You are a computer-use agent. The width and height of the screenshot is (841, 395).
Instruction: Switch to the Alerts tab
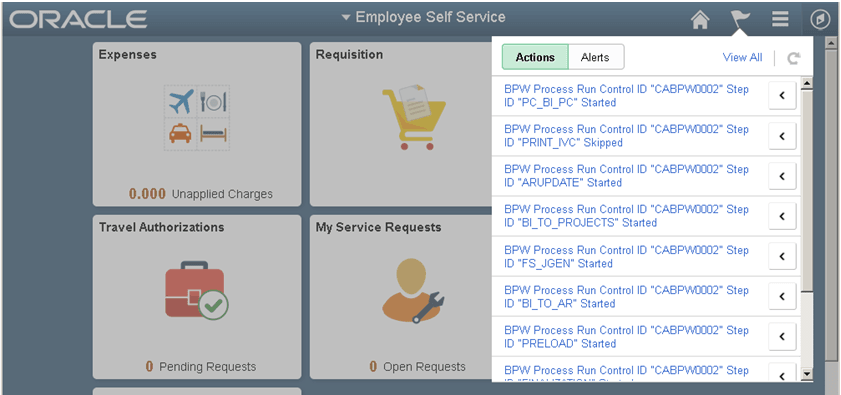595,57
